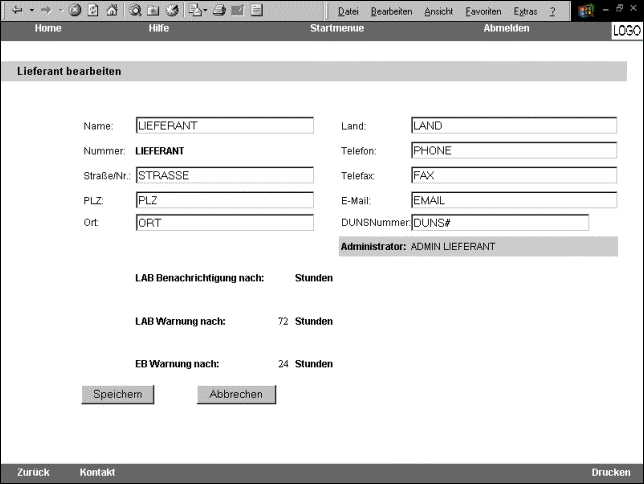Screen dimensions: 644x484
Task: Click the 24 hours value
Action: (x=283, y=364)
